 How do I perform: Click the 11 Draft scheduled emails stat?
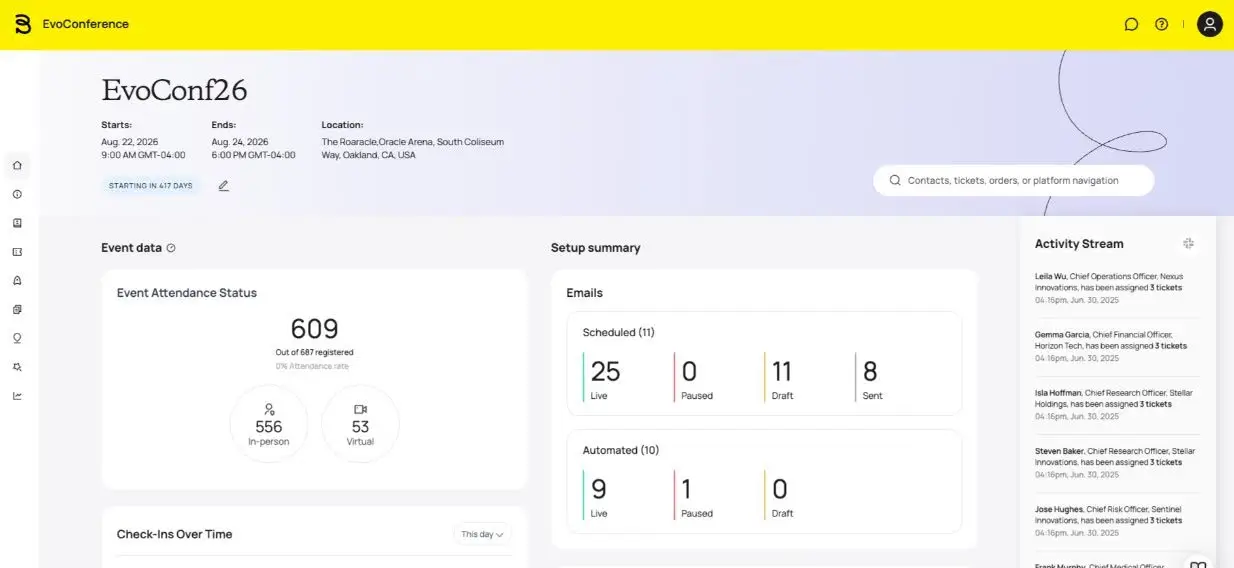pos(781,378)
